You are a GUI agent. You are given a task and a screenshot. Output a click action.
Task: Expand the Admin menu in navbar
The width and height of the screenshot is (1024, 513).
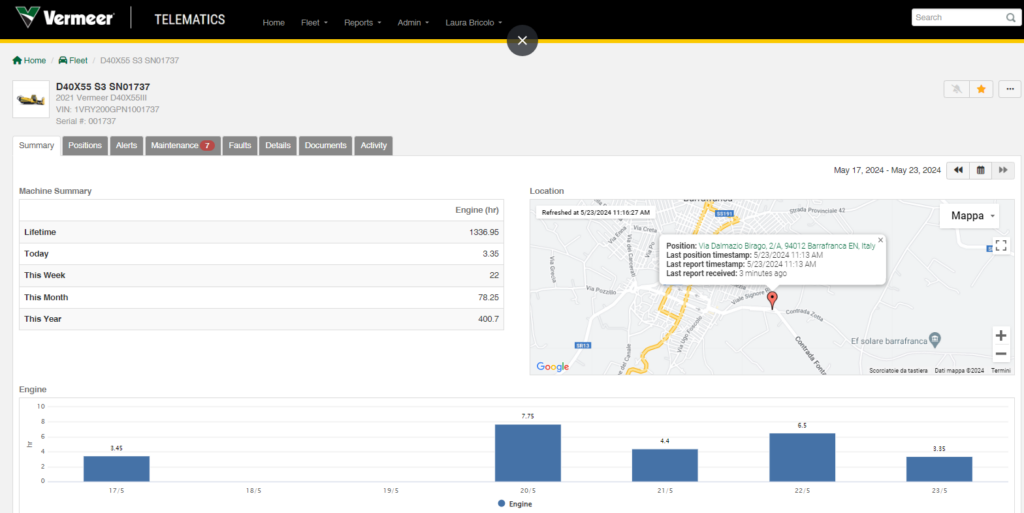pyautogui.click(x=413, y=22)
